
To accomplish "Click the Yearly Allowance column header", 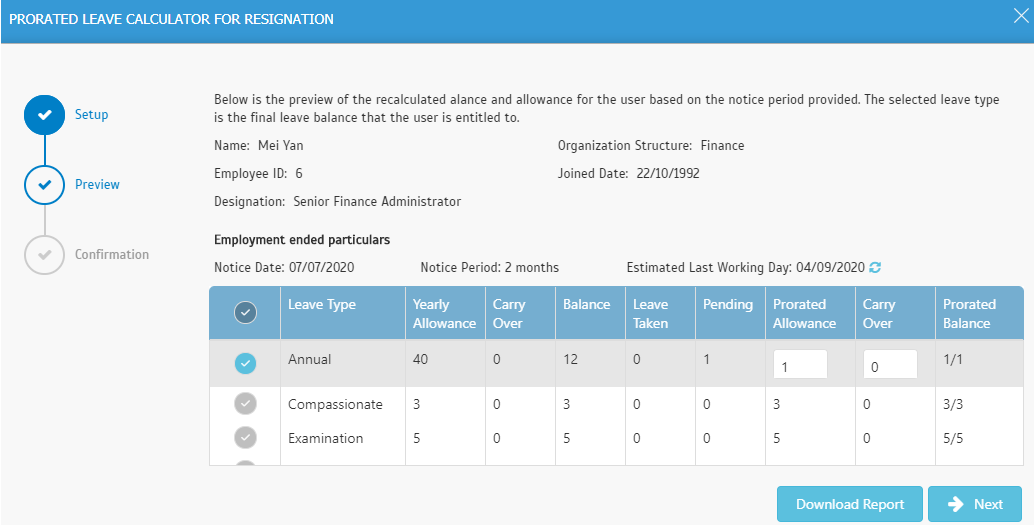I will [x=444, y=314].
